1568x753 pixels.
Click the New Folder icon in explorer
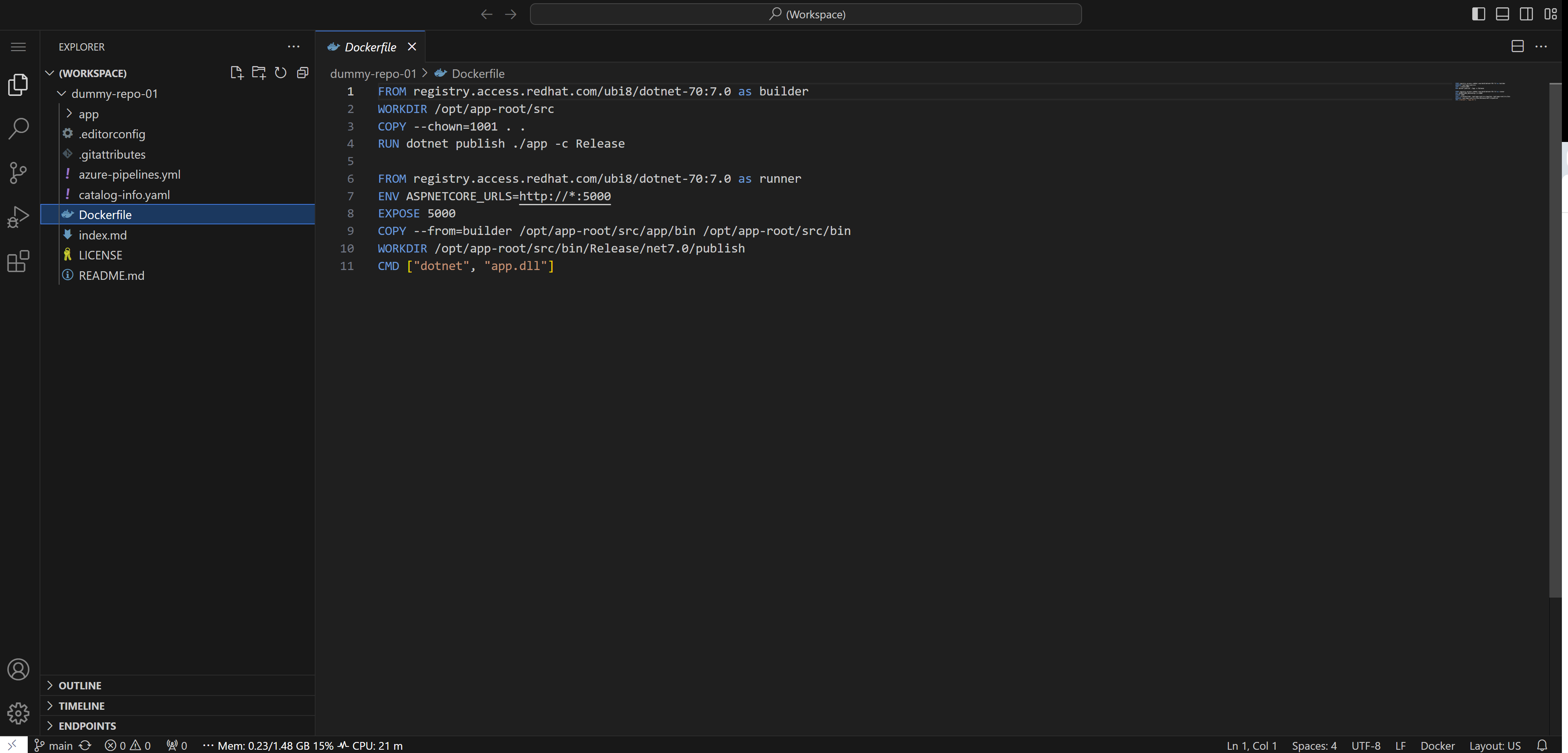pos(259,73)
